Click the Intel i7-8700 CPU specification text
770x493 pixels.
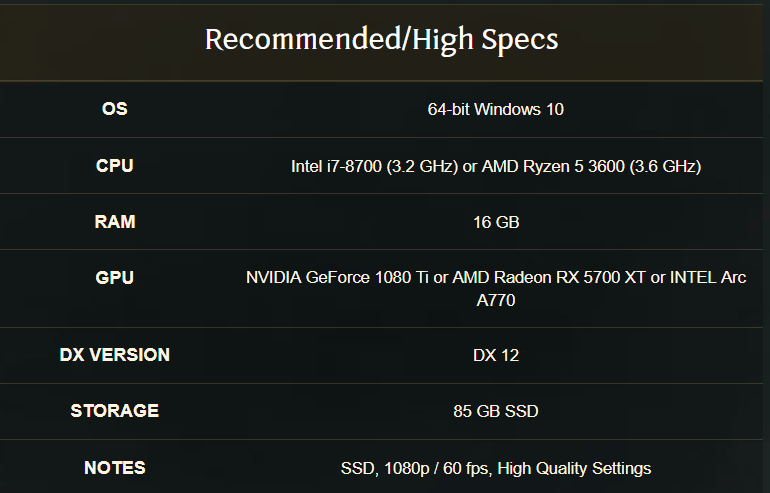point(374,166)
